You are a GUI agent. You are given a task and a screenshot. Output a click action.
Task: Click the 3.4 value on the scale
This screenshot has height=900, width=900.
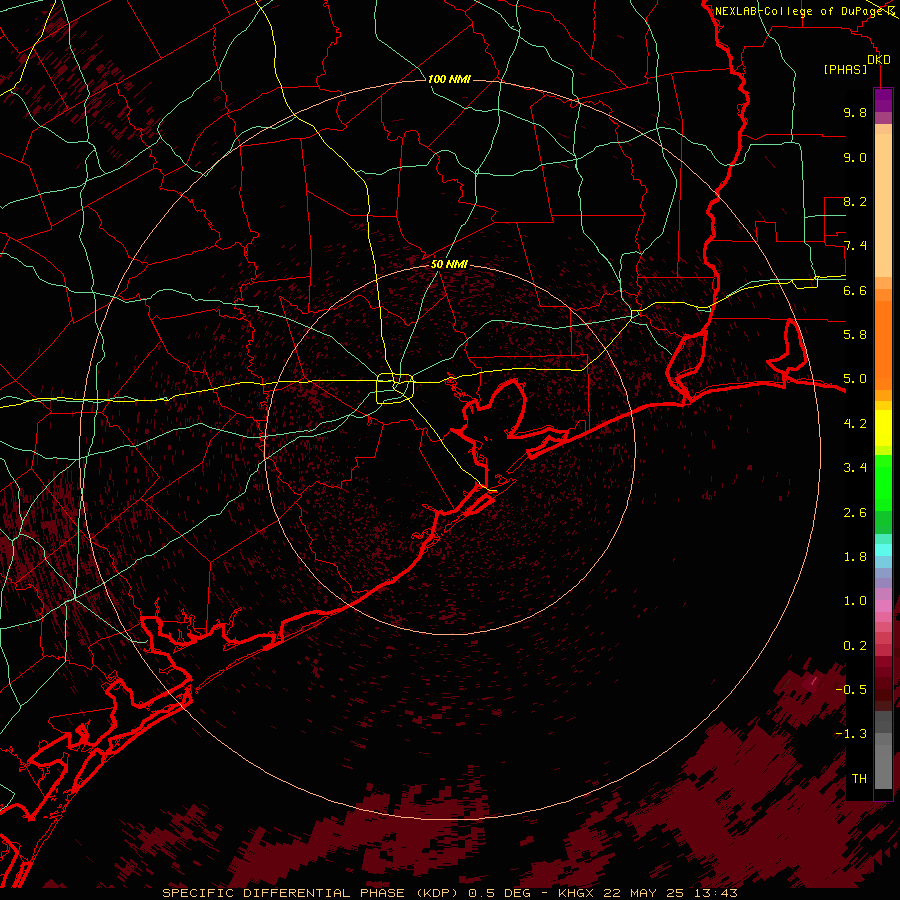tap(855, 468)
